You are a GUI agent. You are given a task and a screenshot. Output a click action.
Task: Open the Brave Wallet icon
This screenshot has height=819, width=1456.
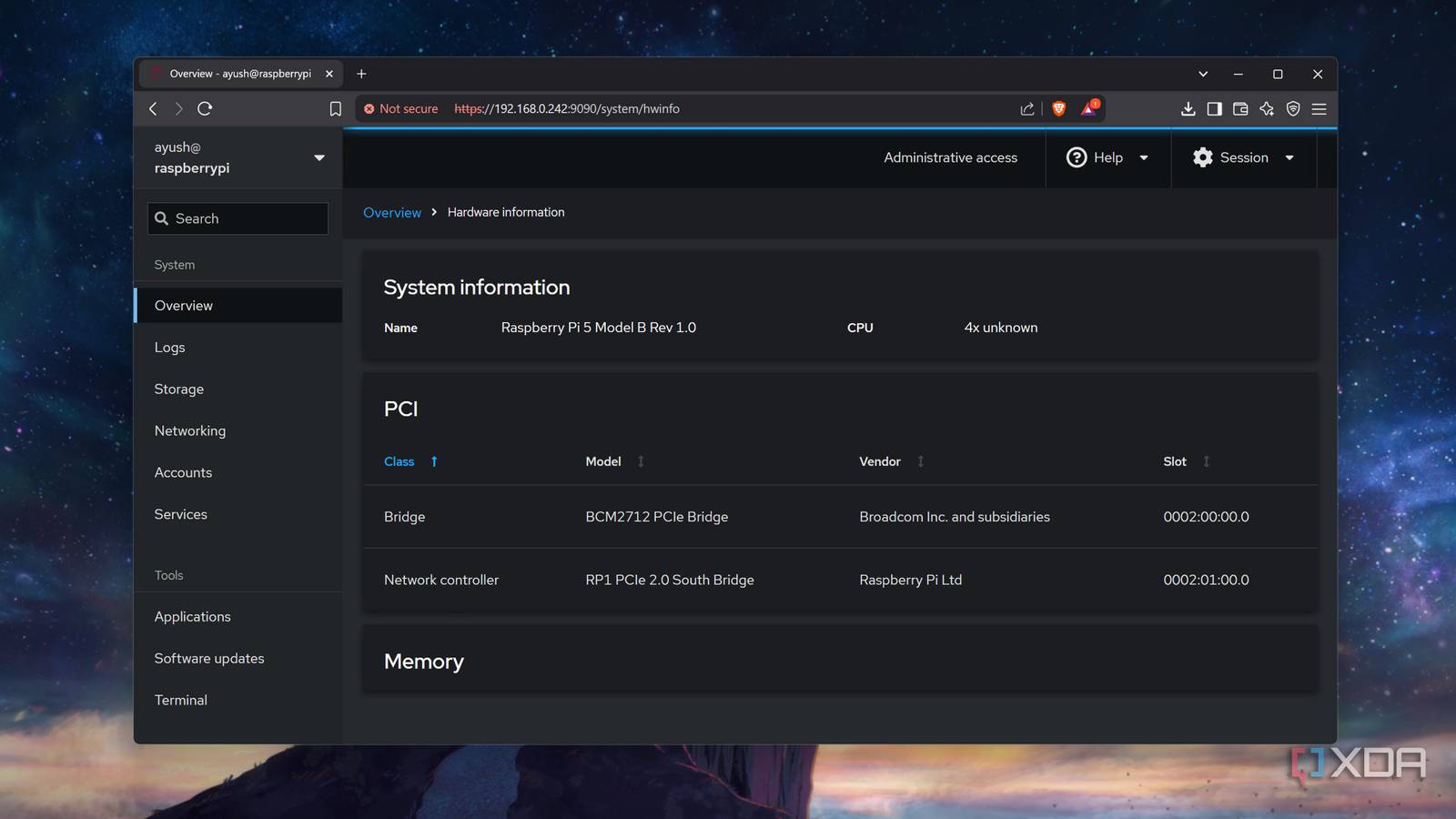pyautogui.click(x=1239, y=108)
